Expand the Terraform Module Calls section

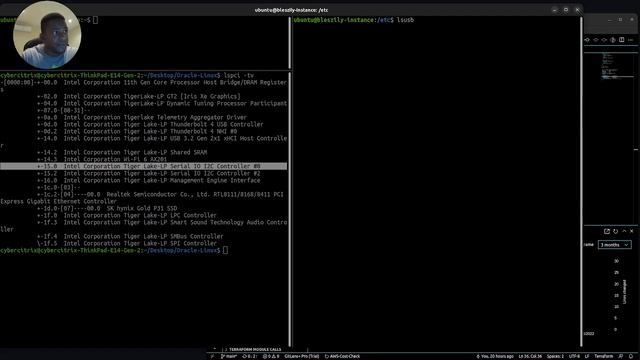point(253,349)
